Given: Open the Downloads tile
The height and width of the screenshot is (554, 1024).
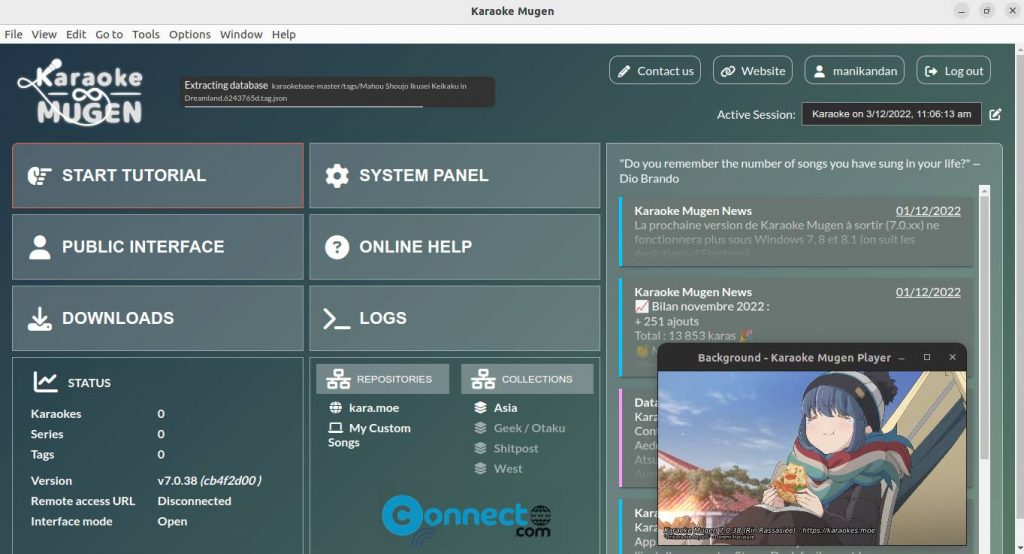Looking at the screenshot, I should click(x=157, y=318).
